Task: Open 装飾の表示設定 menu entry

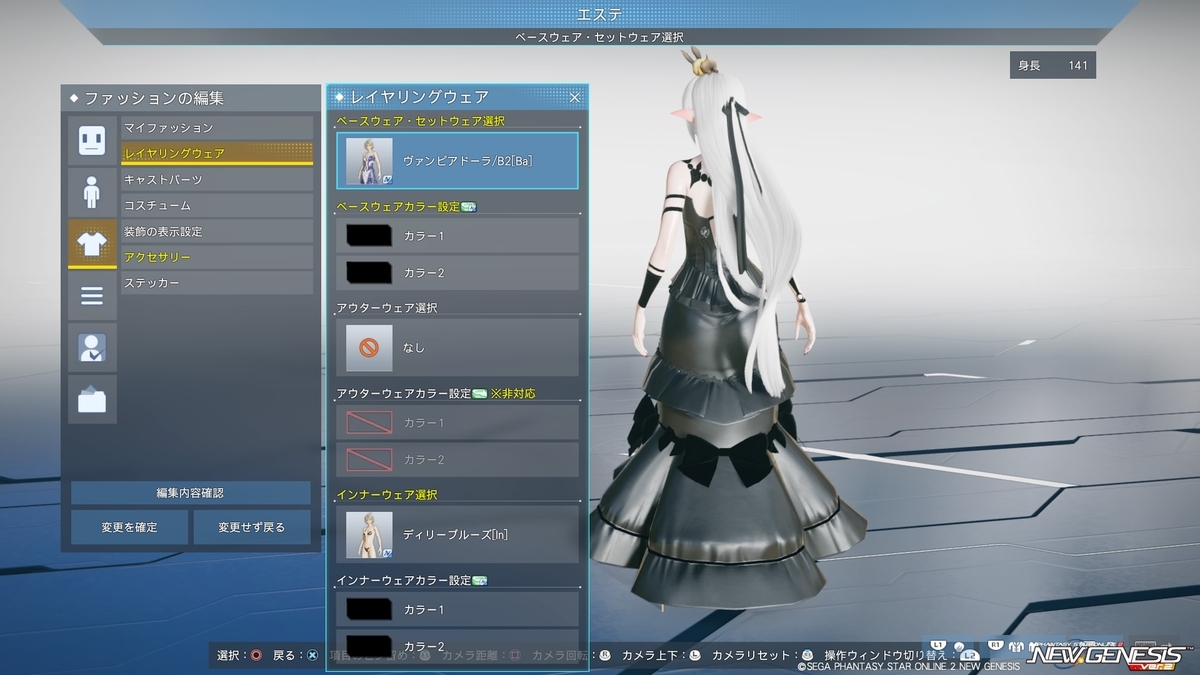Action: [x=217, y=231]
